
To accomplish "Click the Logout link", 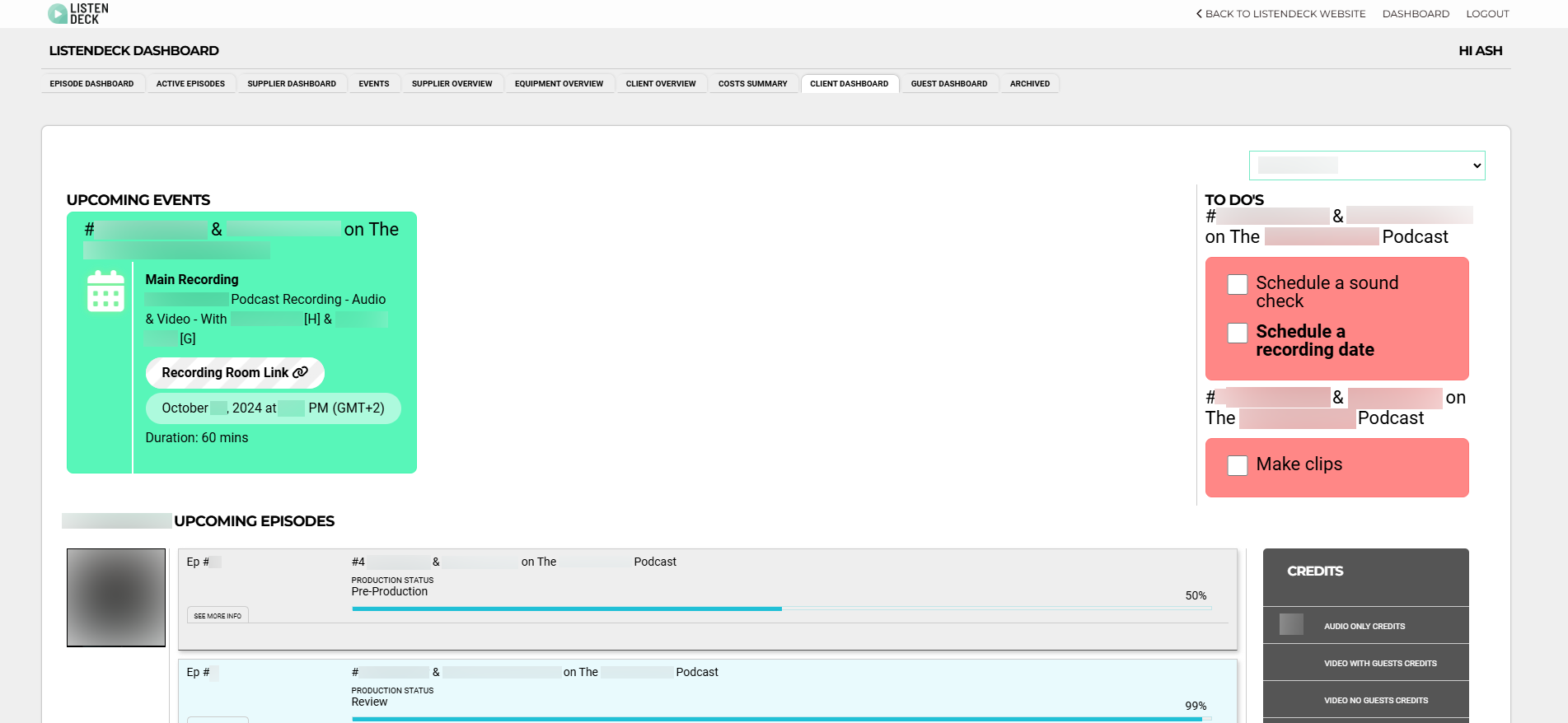I will pyautogui.click(x=1487, y=14).
